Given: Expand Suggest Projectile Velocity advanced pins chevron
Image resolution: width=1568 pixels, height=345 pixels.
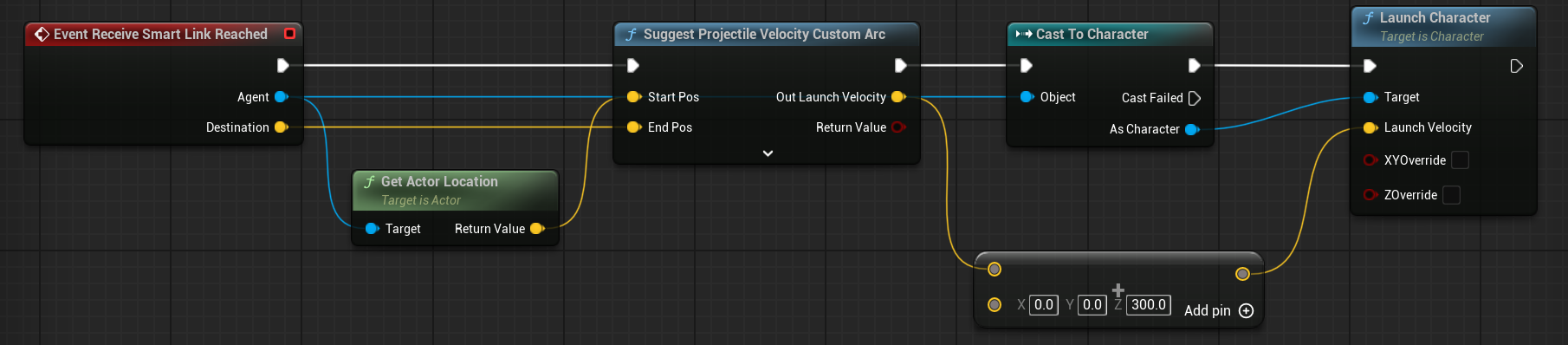Looking at the screenshot, I should pos(768,153).
